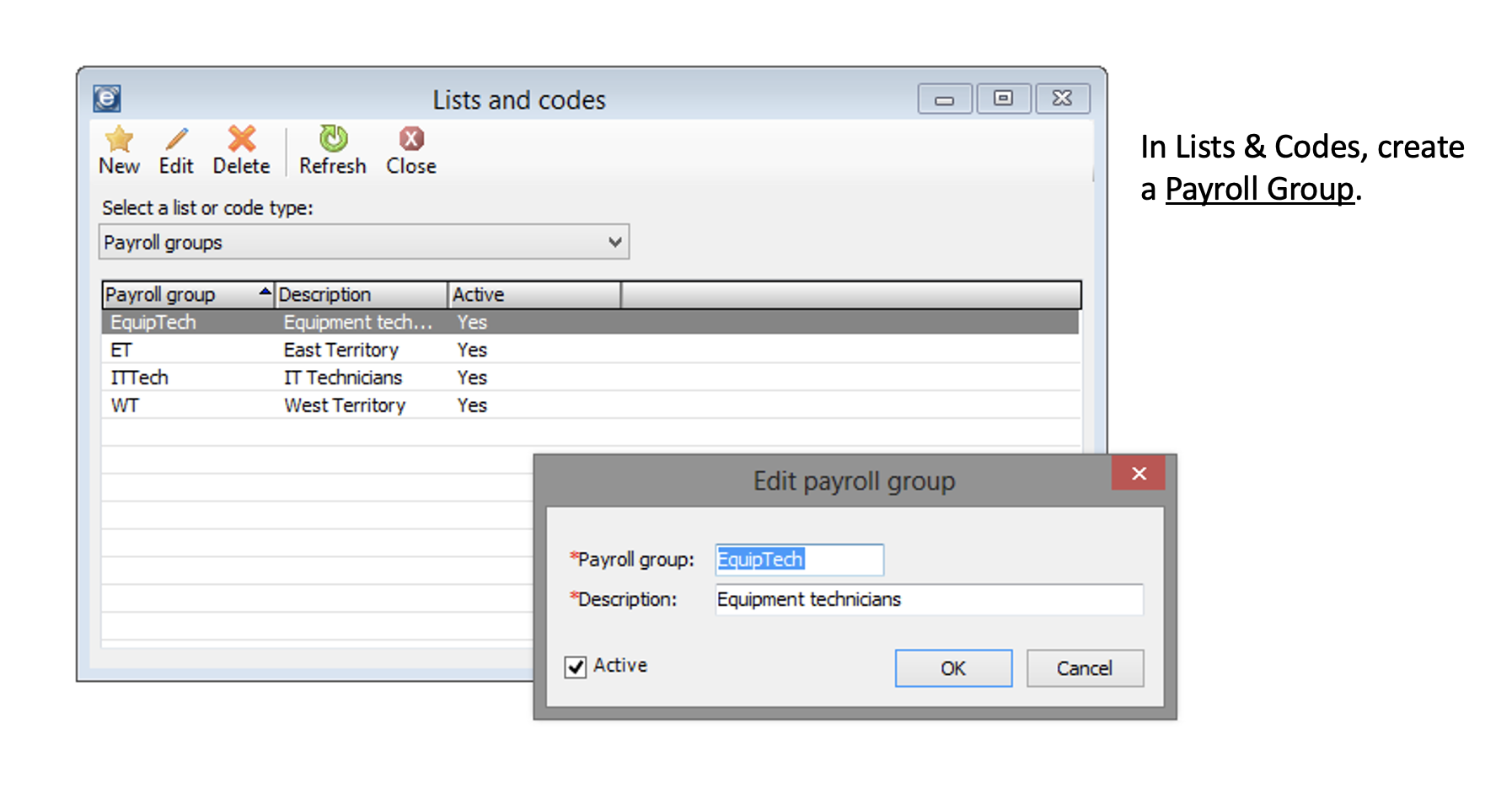Screen dimensions: 1512x799
Task: Click the Equipment tech... description cell
Action: (358, 322)
